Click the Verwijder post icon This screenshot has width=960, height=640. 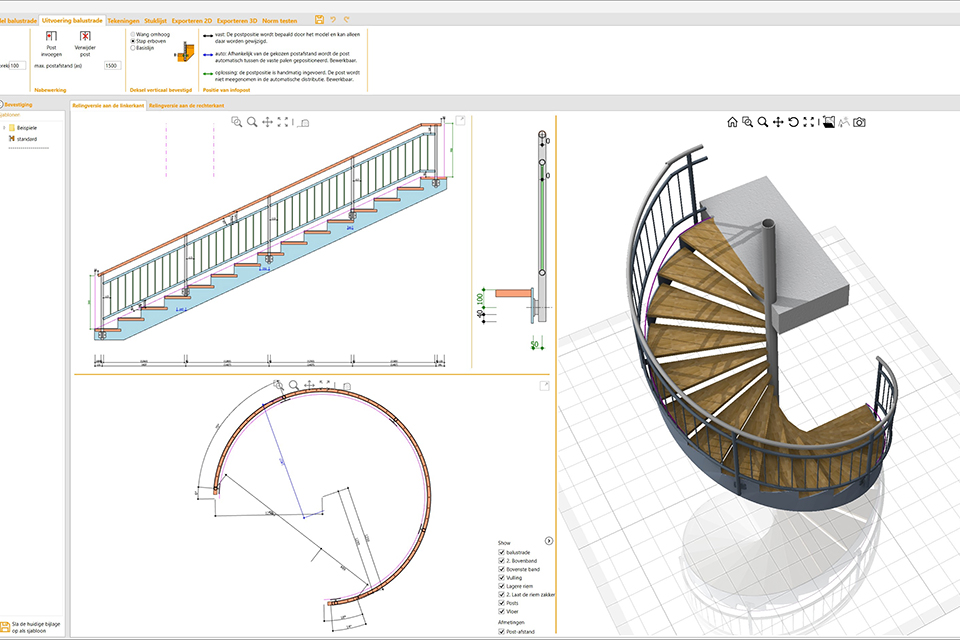coord(85,36)
